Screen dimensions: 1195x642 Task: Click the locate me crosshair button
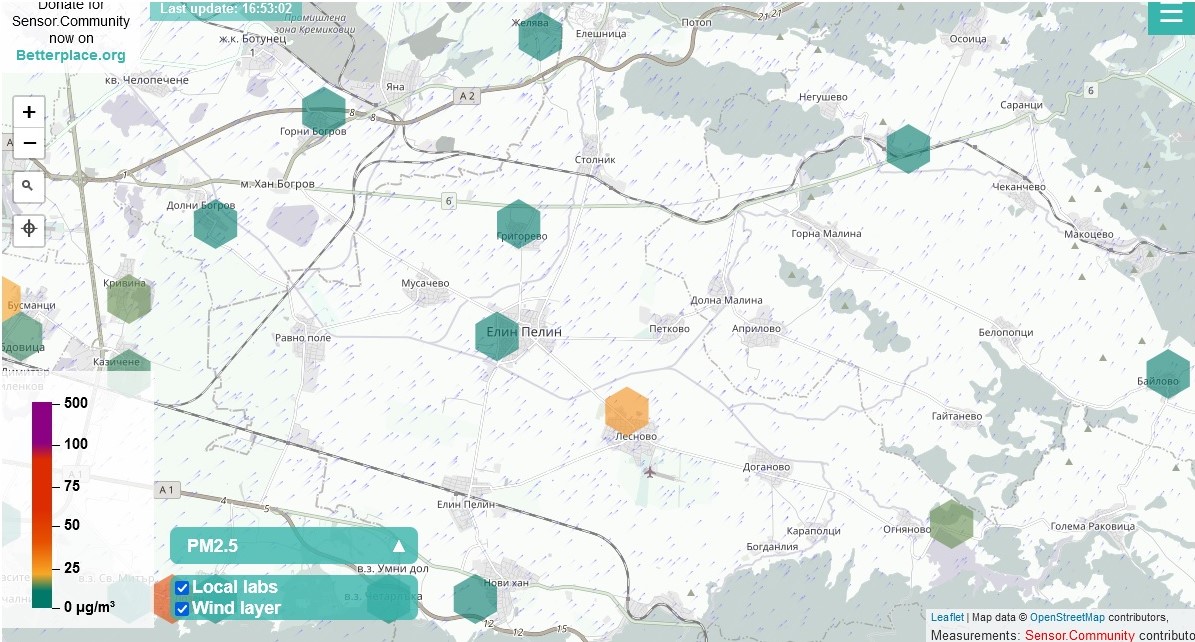(29, 229)
